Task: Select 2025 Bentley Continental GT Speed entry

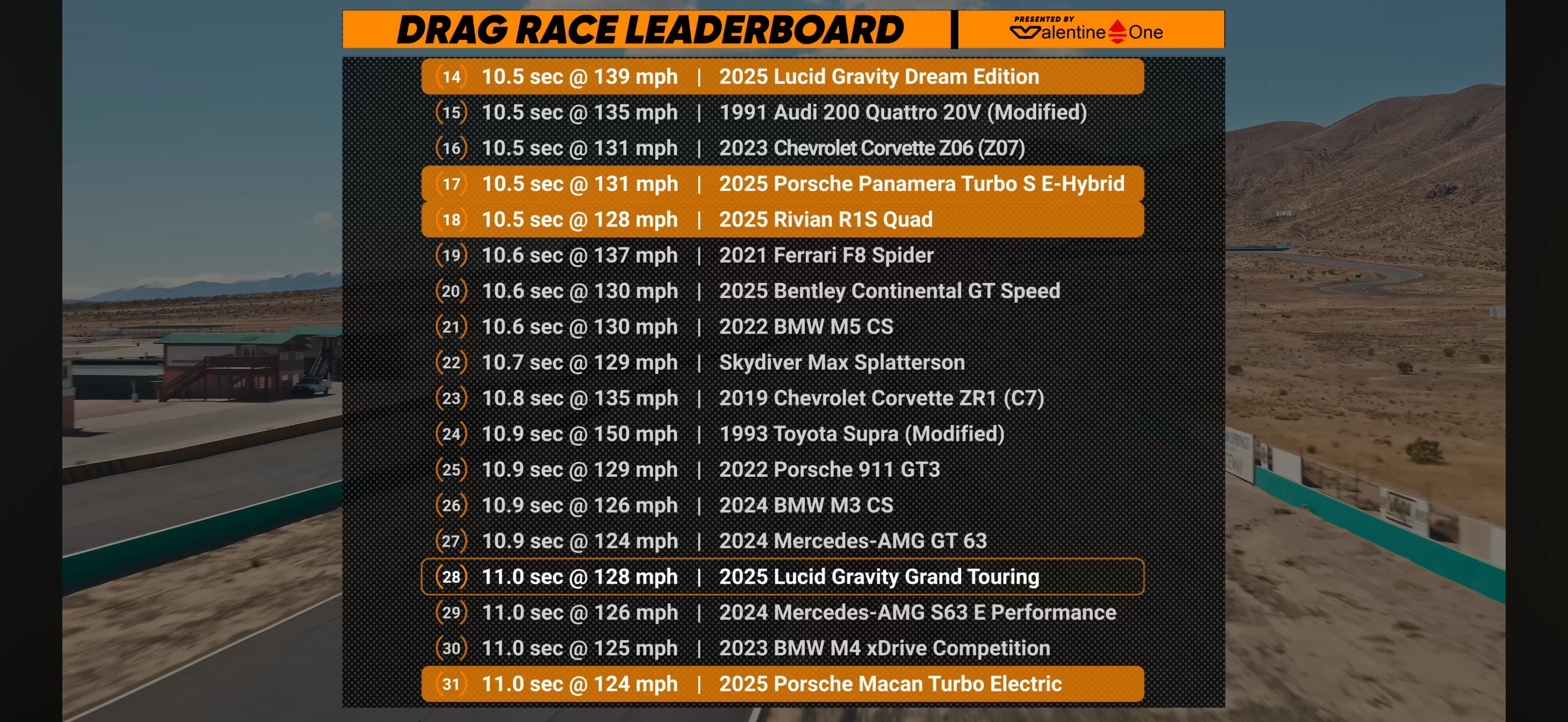Action: pos(783,291)
